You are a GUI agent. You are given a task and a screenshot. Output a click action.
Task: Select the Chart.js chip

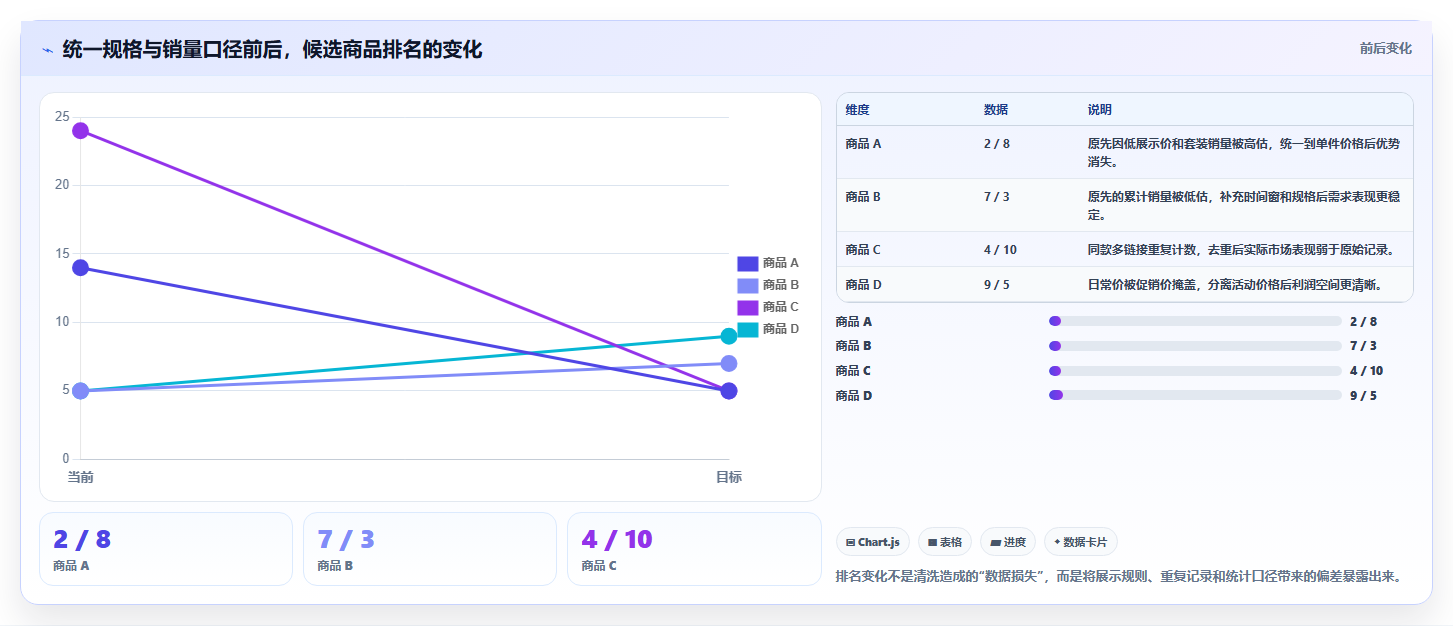(873, 542)
